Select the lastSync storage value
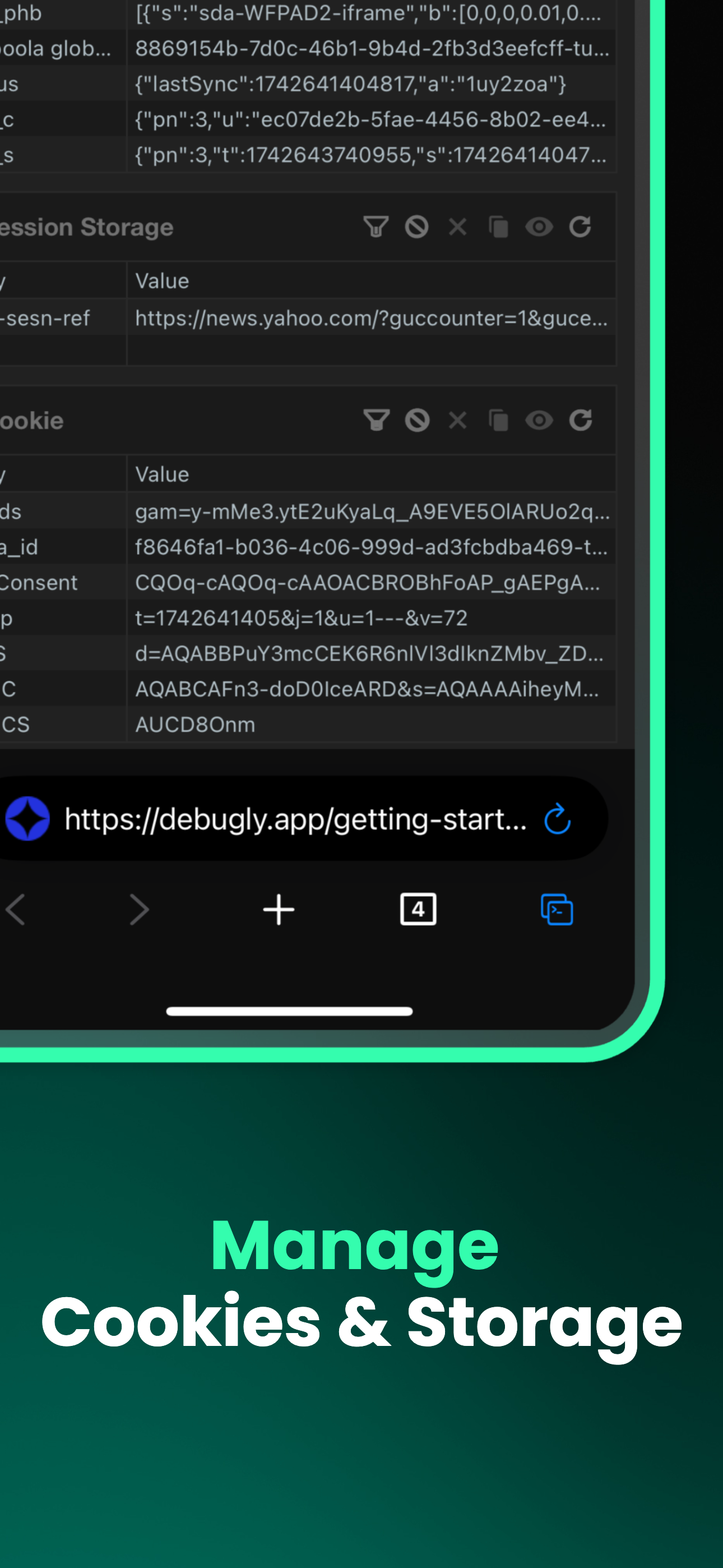Screen dimensions: 723x1568 point(371,84)
